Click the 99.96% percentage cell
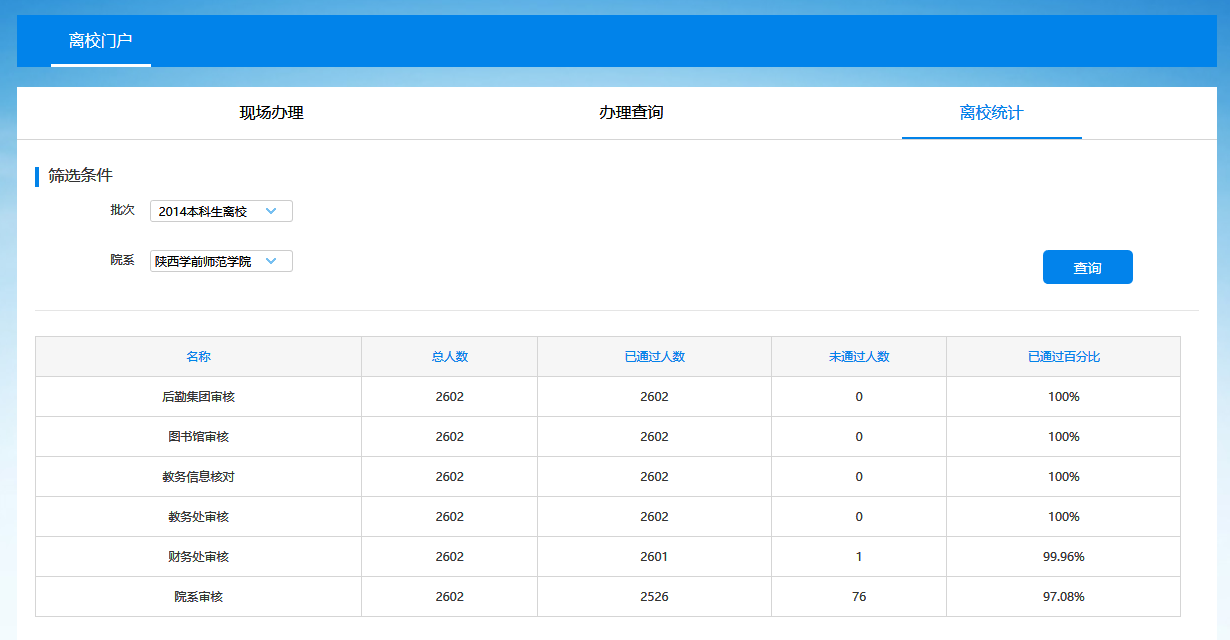 tap(1063, 557)
